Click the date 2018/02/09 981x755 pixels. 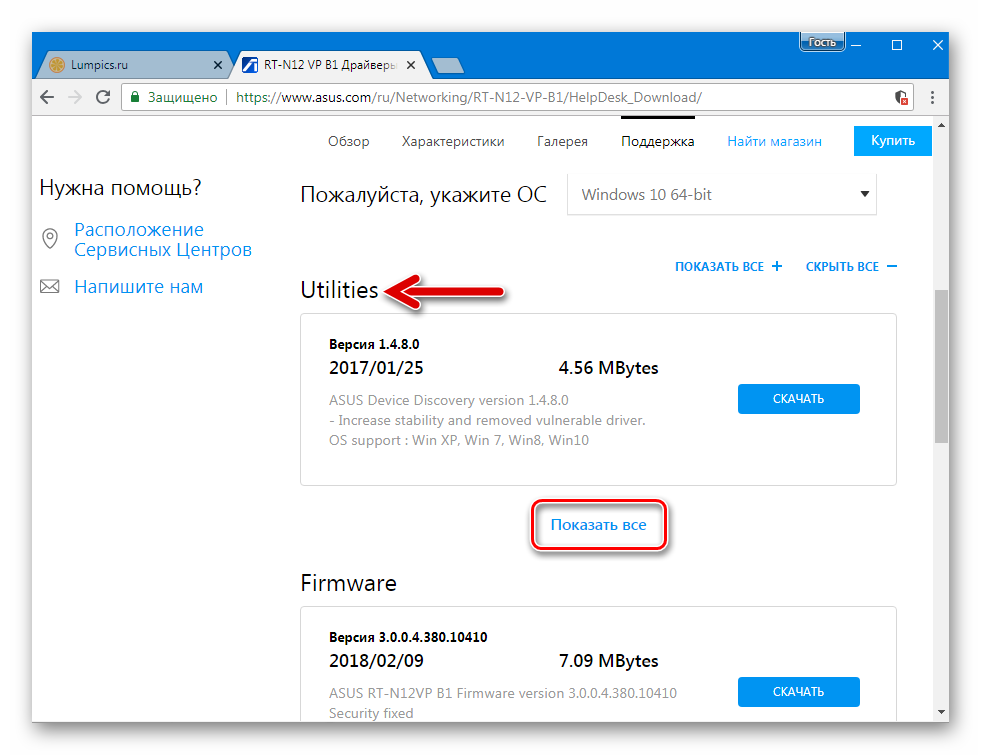(376, 661)
